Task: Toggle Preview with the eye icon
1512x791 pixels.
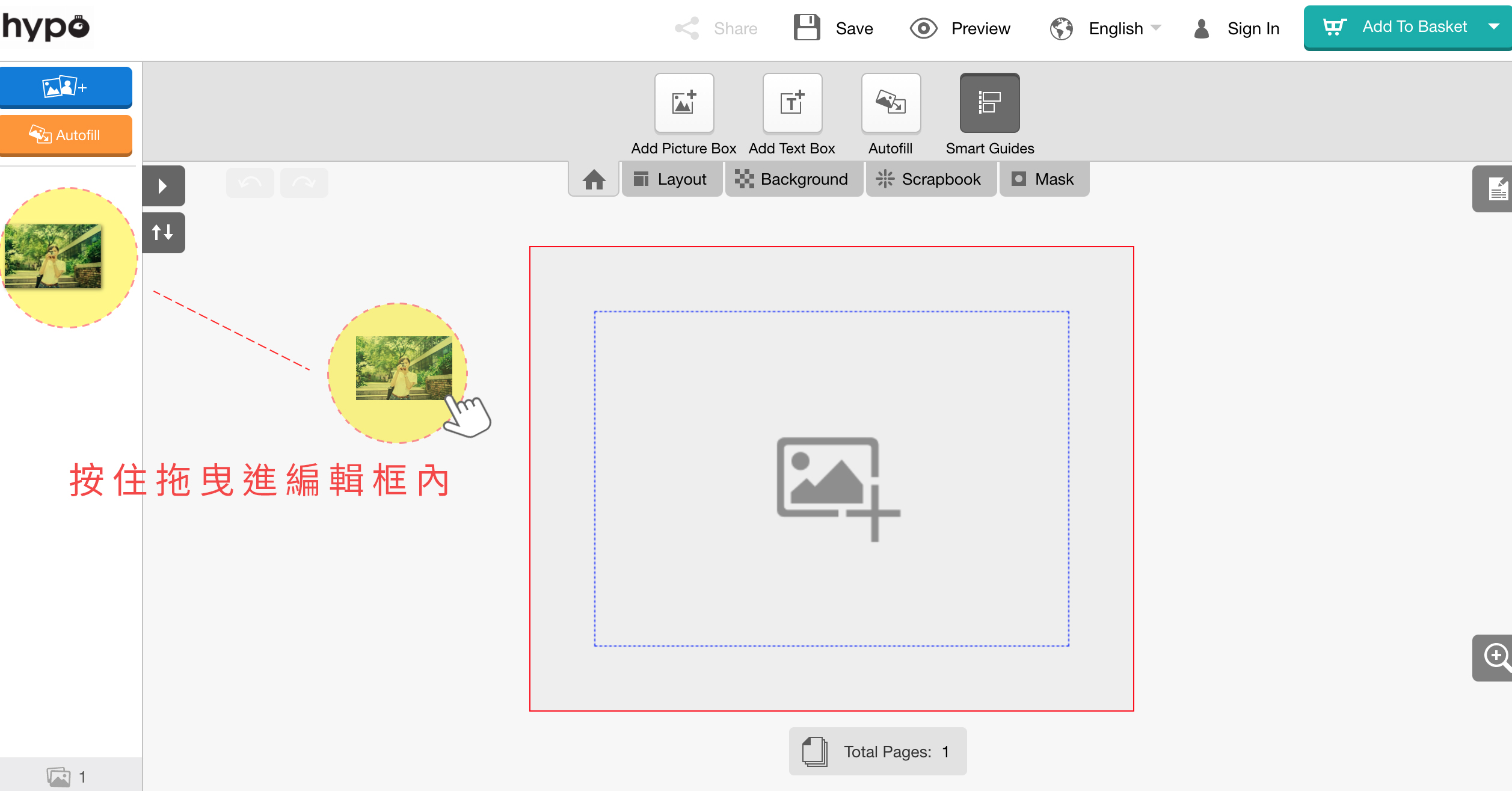Action: pos(923,28)
